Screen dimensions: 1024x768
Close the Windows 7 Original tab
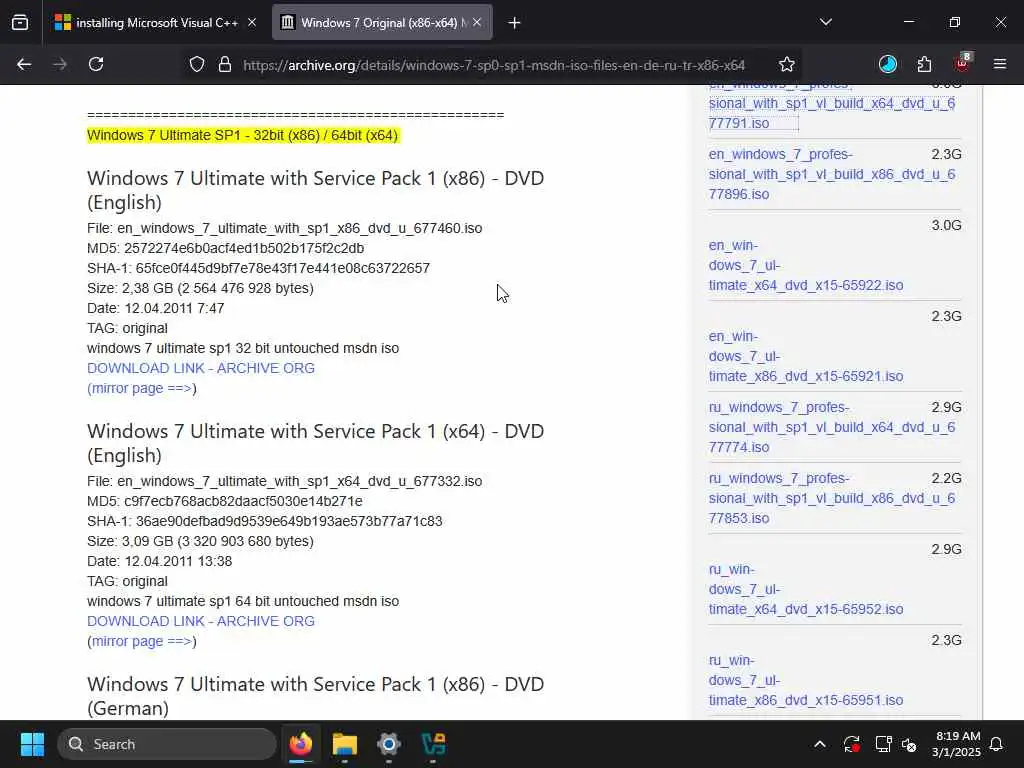tap(477, 22)
